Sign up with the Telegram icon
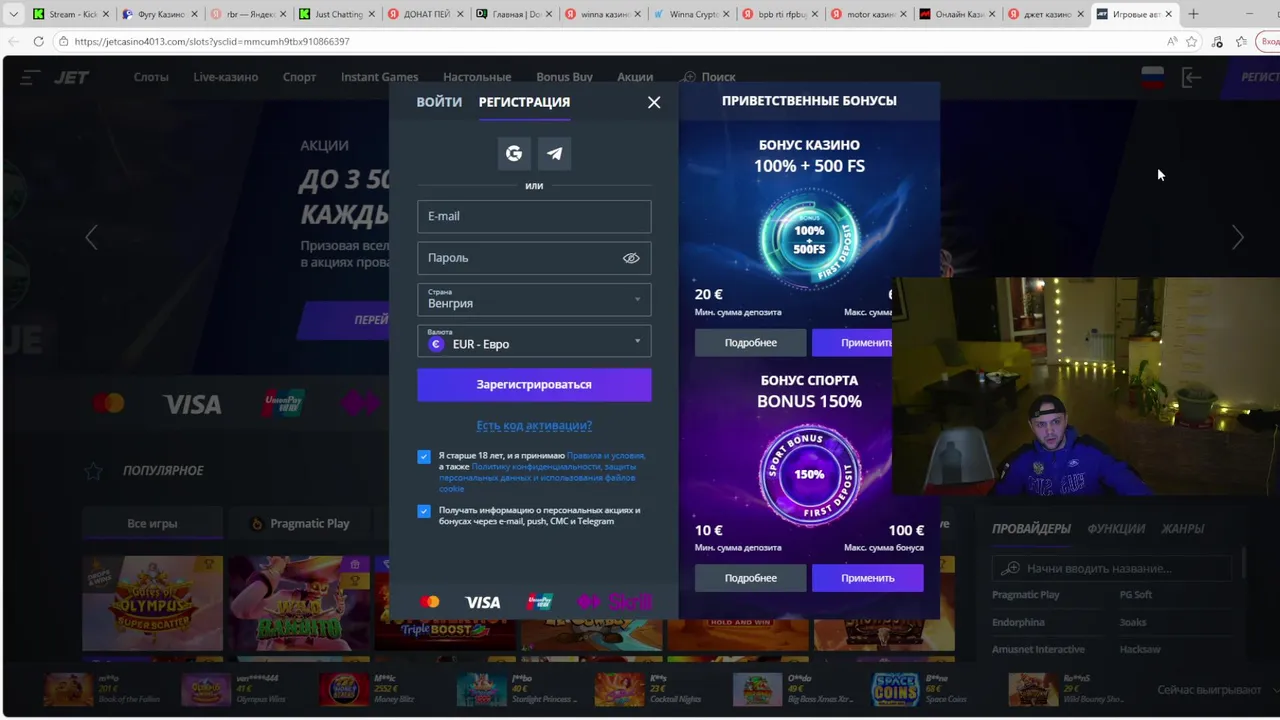Screen dimensions: 1280x720 tap(555, 153)
